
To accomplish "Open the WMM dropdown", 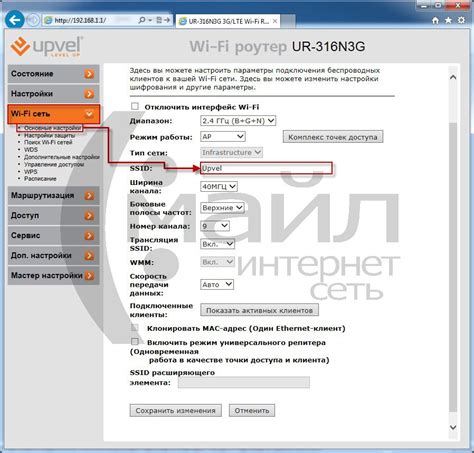I will click(217, 262).
